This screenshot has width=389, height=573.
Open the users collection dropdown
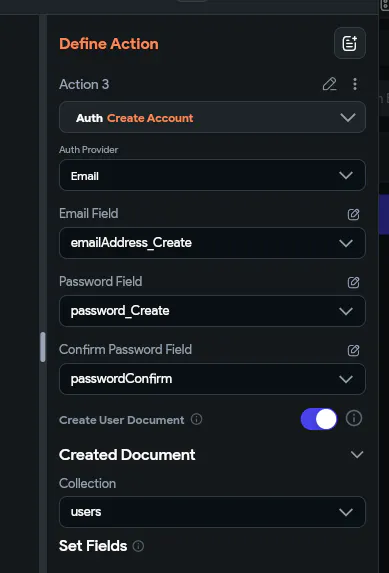(212, 512)
